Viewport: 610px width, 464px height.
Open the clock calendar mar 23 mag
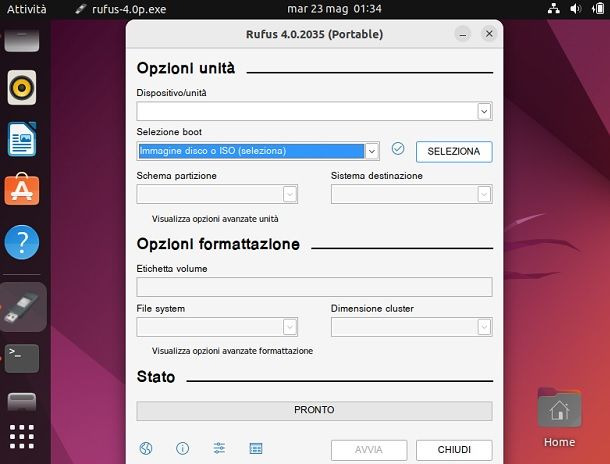[334, 9]
